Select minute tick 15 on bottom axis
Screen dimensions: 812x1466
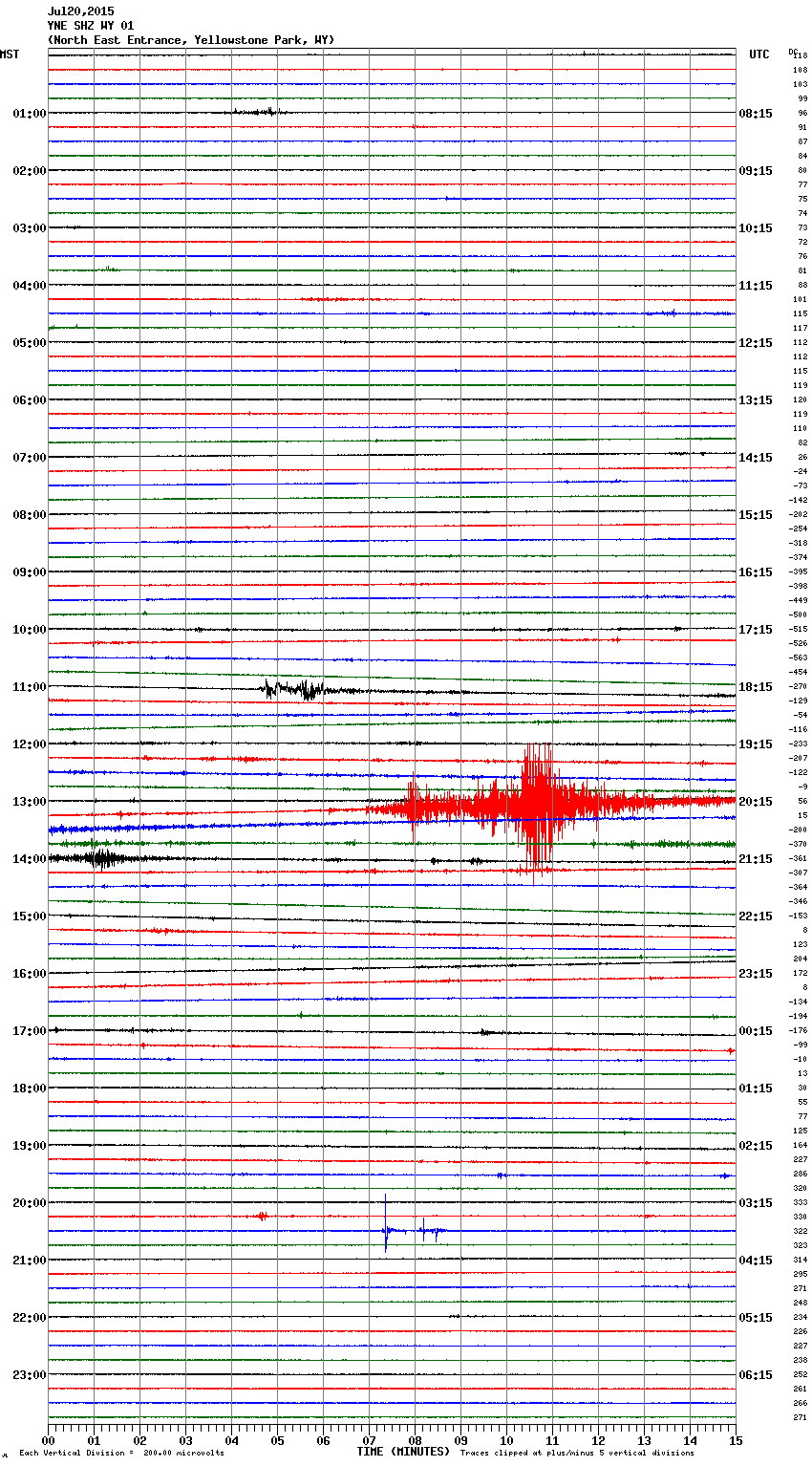point(735,1440)
